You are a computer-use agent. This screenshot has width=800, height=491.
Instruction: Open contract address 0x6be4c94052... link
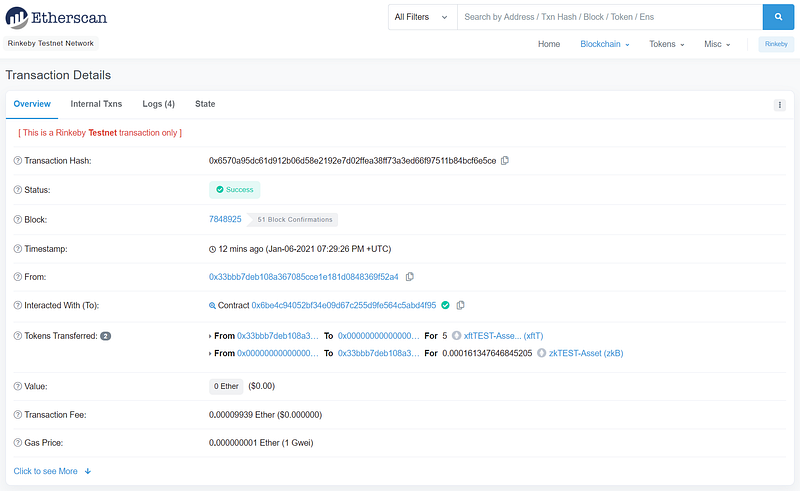coord(344,305)
